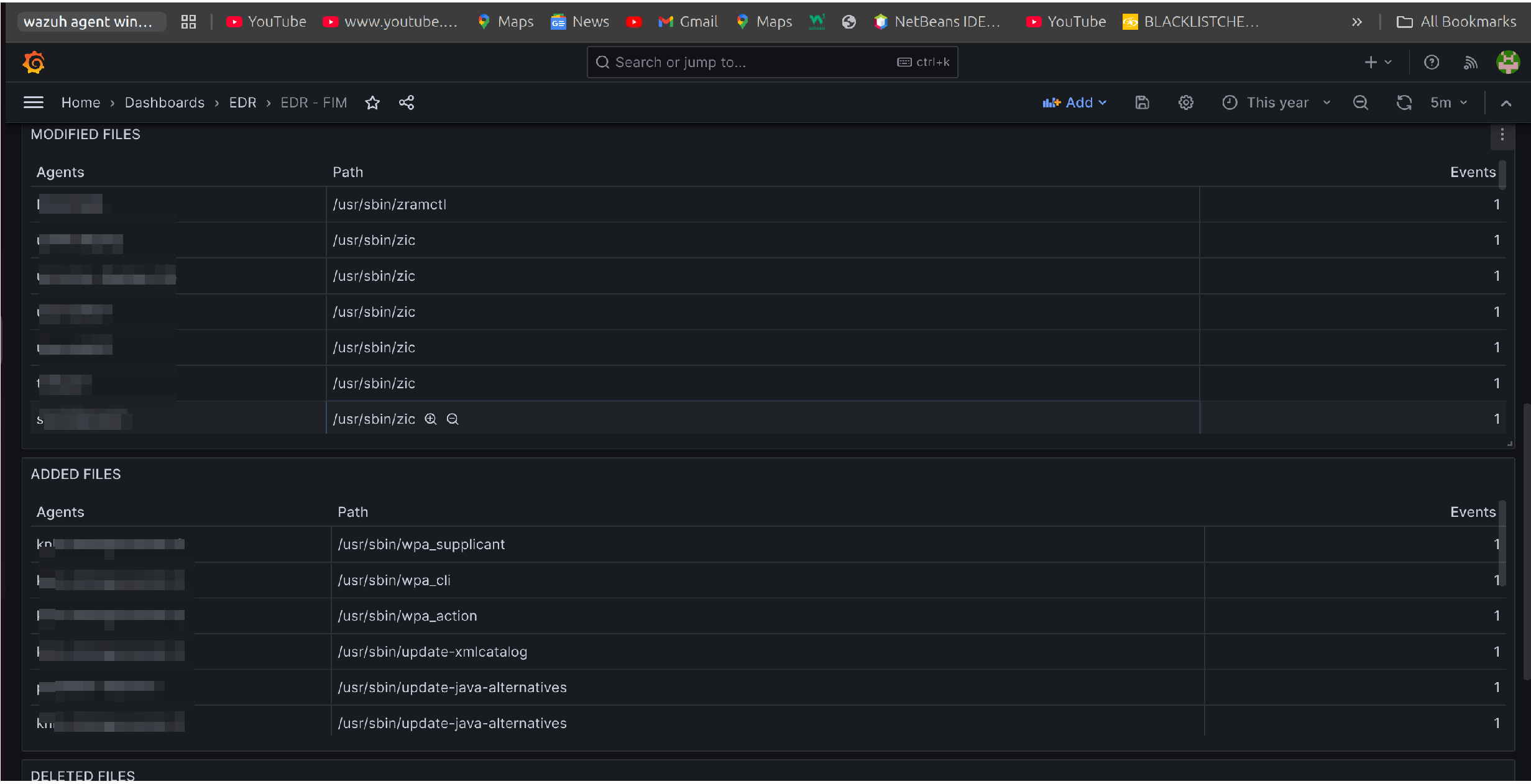This screenshot has width=1531, height=784.
Task: Open the news feed icon
Action: 1469,62
